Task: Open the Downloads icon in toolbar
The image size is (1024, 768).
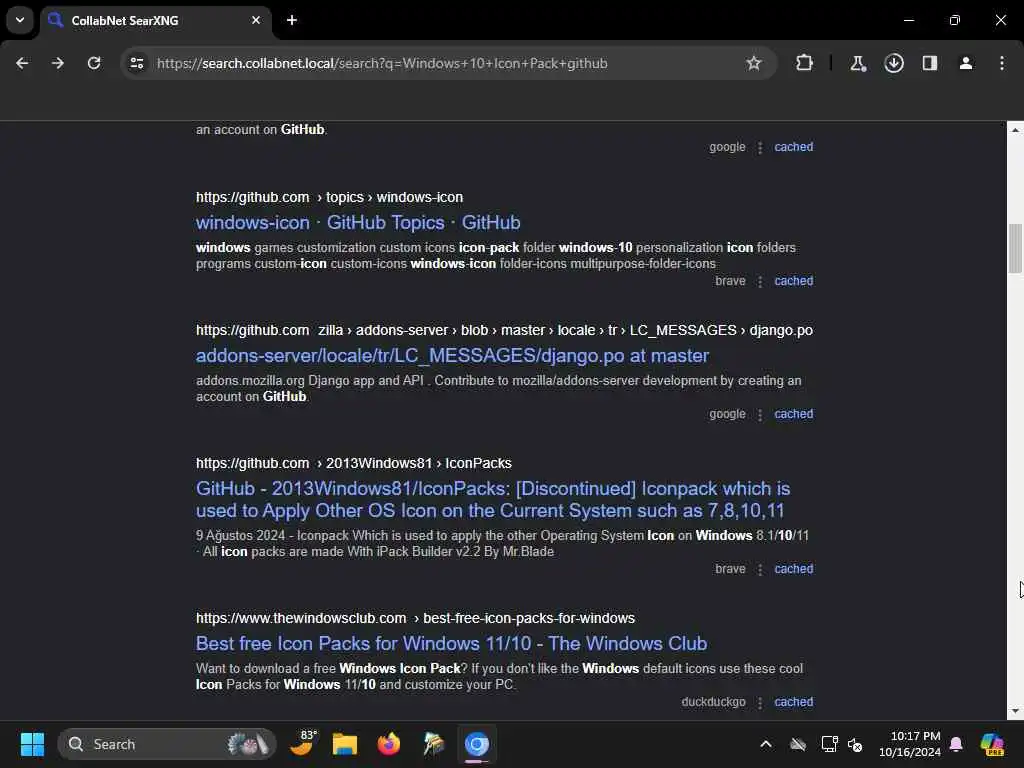Action: point(893,63)
